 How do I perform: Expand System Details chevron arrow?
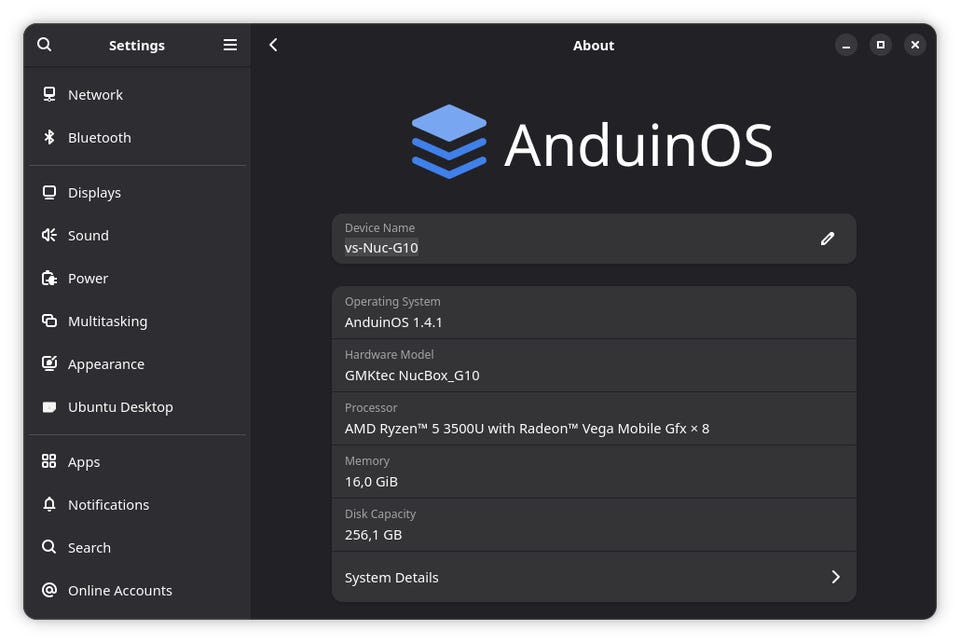pos(836,577)
